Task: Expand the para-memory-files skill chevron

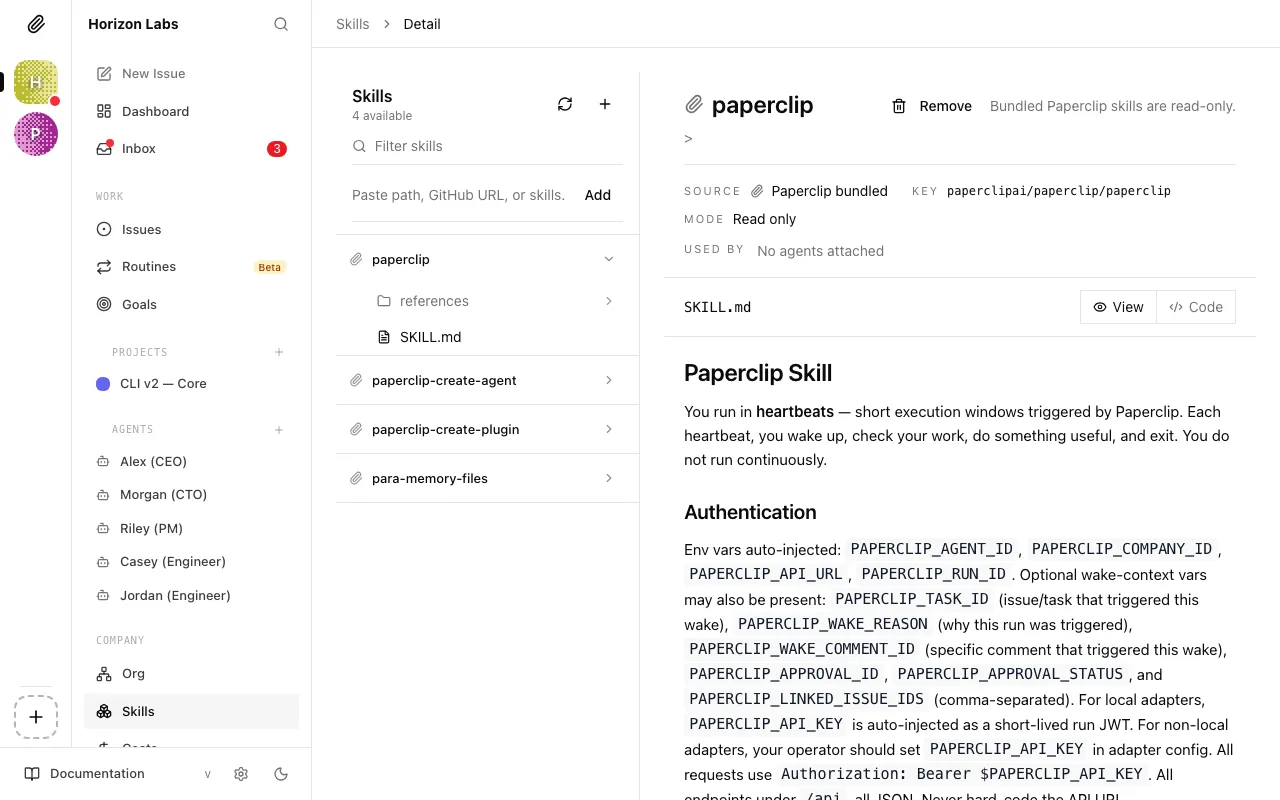Action: [609, 479]
